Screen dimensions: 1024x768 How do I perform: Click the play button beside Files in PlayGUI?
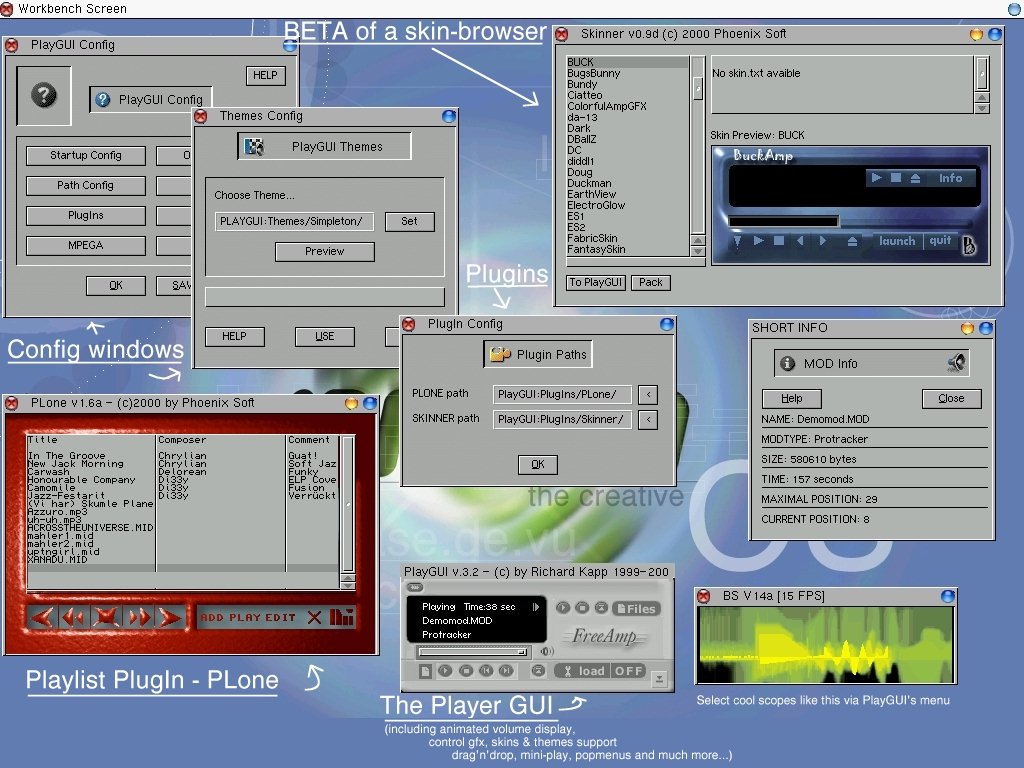(564, 607)
